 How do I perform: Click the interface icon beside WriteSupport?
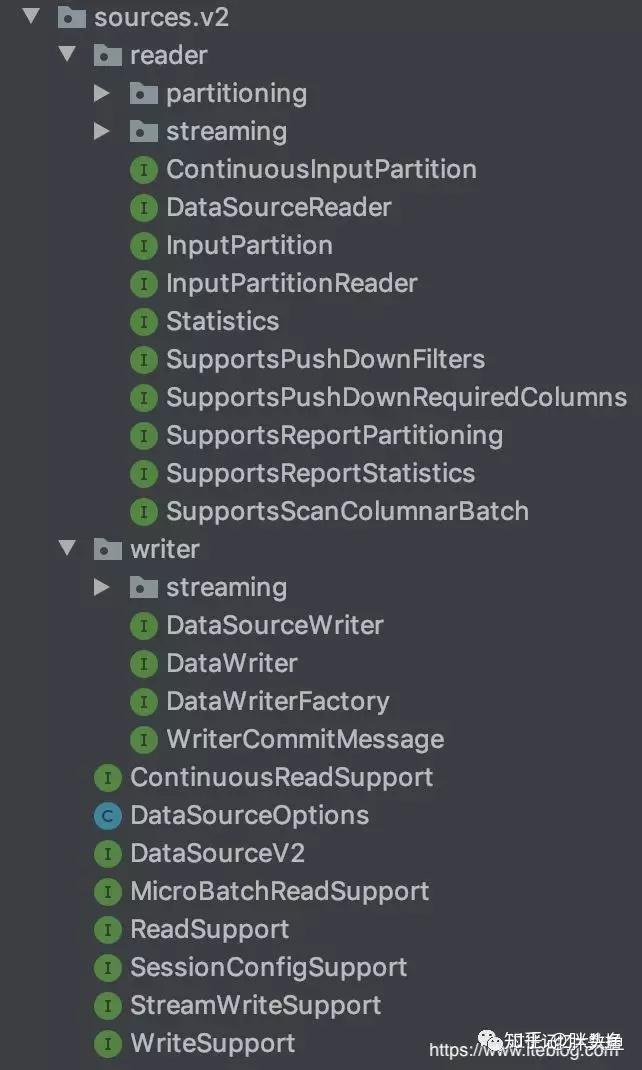click(107, 1043)
